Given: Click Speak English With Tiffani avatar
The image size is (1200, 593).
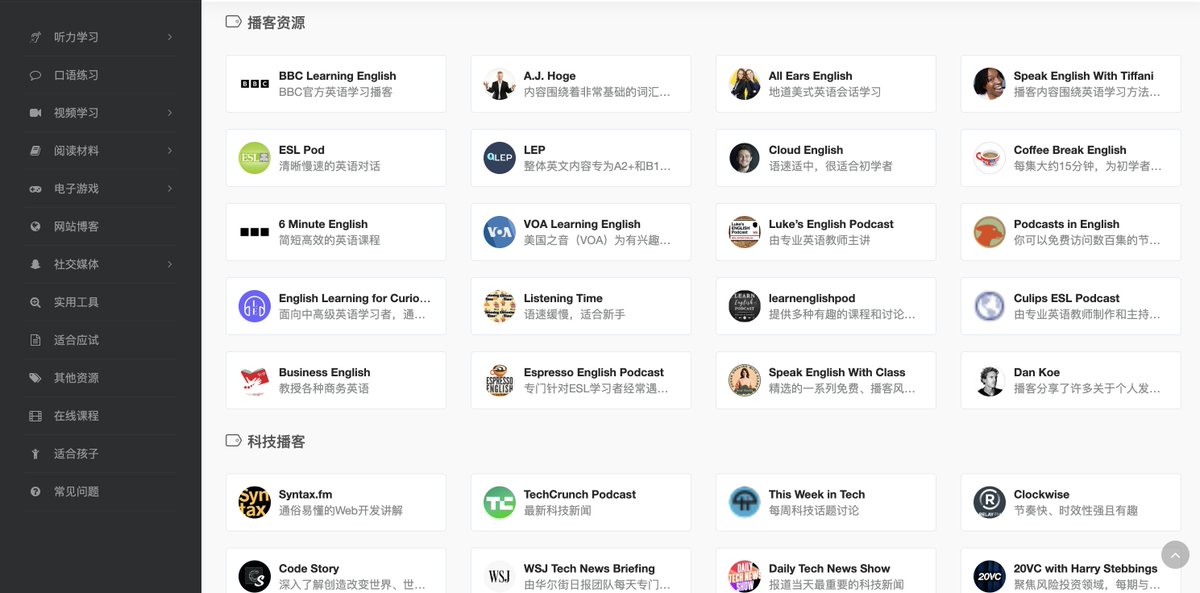Looking at the screenshot, I should coord(989,84).
